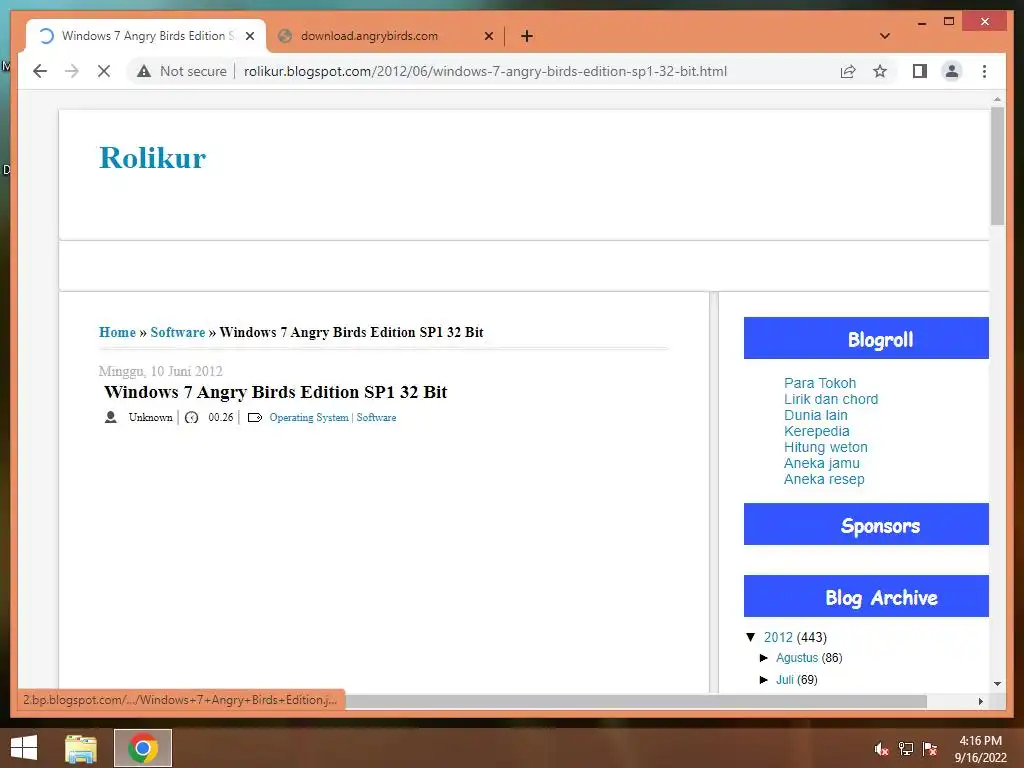Viewport: 1024px width, 768px height.
Task: Click the address bar URL
Action: pos(485,71)
